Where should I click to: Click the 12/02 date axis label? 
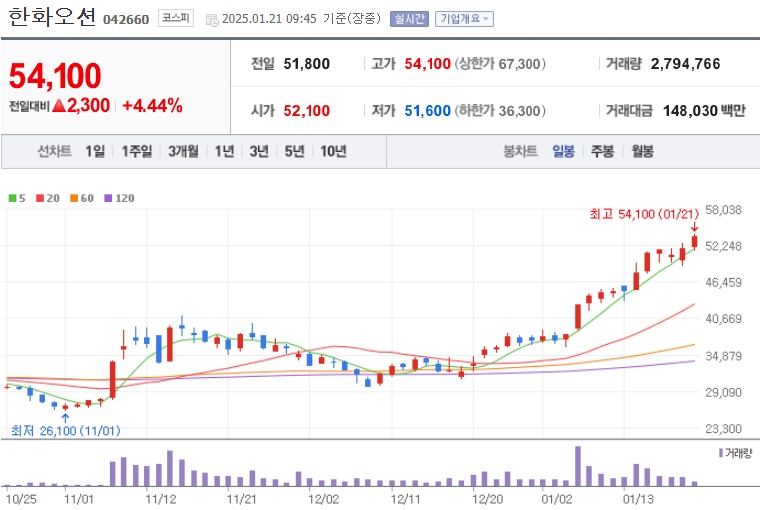[324, 499]
